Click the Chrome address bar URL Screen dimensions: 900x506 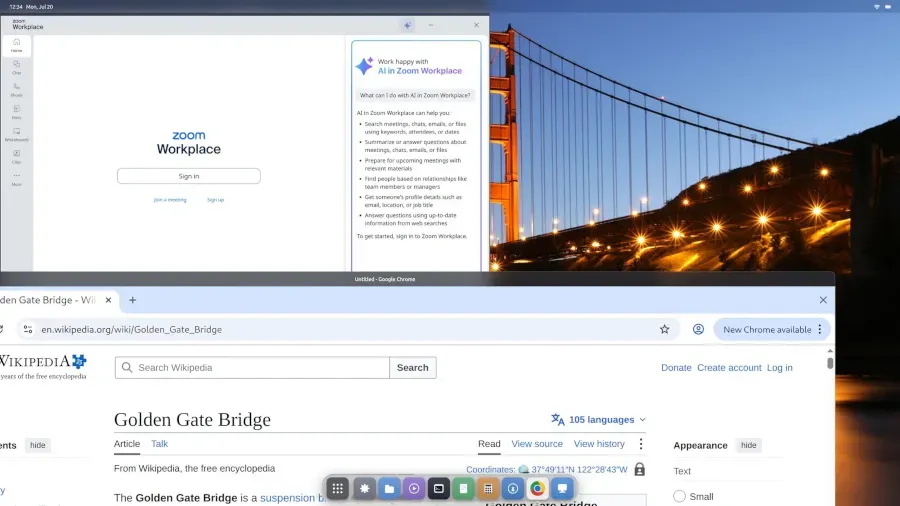pos(131,329)
